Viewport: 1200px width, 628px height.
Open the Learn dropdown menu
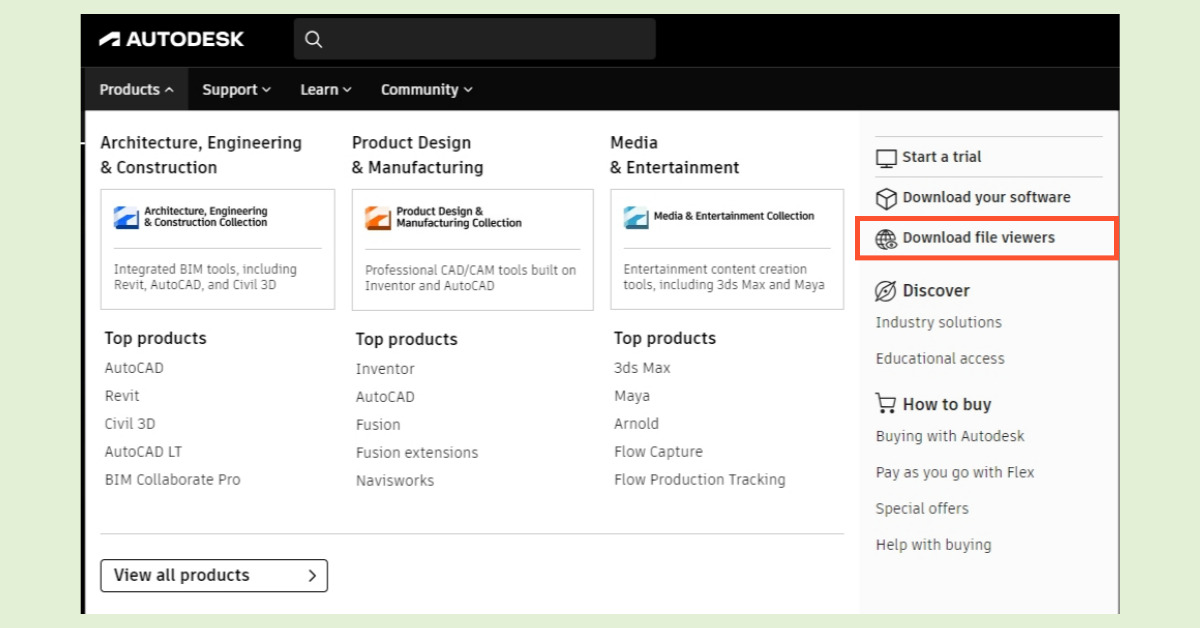coord(326,90)
